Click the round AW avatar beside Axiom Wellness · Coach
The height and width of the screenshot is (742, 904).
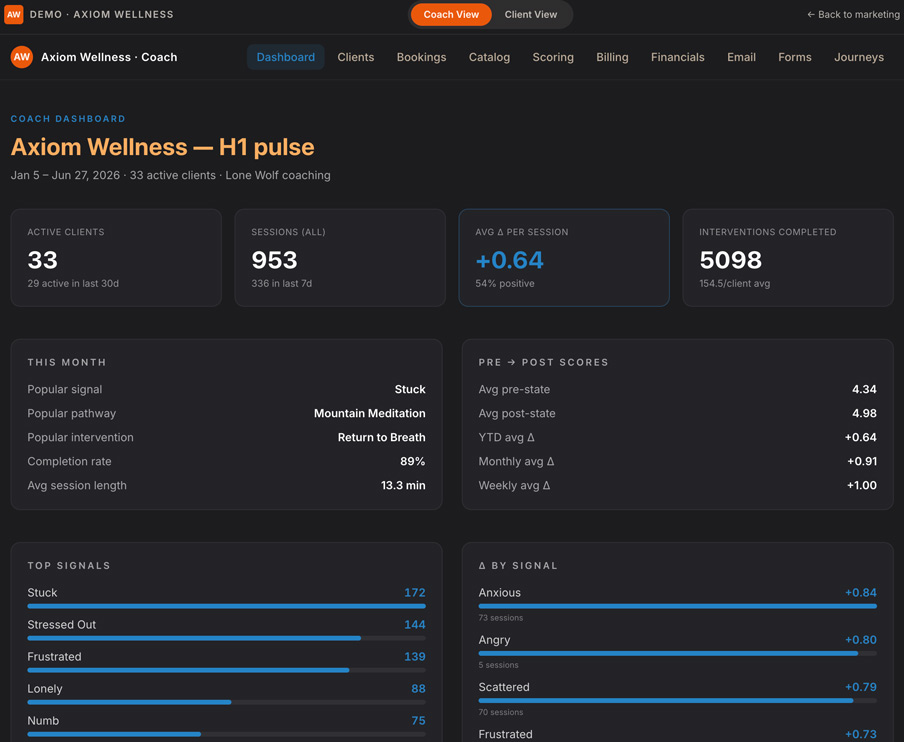click(x=22, y=57)
